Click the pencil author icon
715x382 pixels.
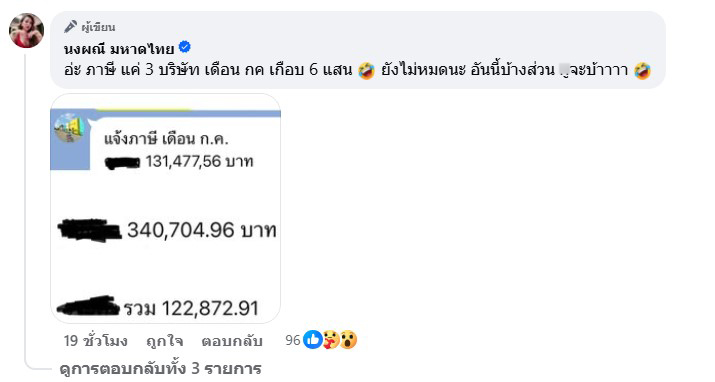(70, 27)
